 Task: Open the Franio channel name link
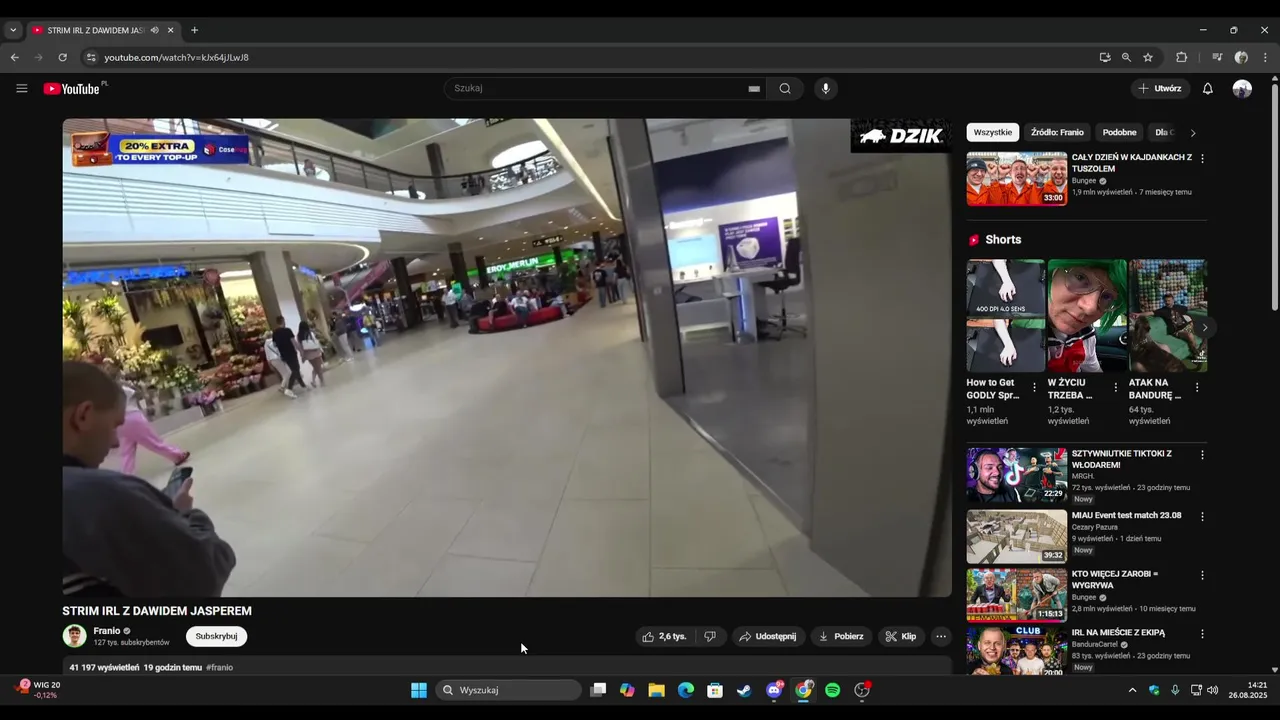(107, 631)
